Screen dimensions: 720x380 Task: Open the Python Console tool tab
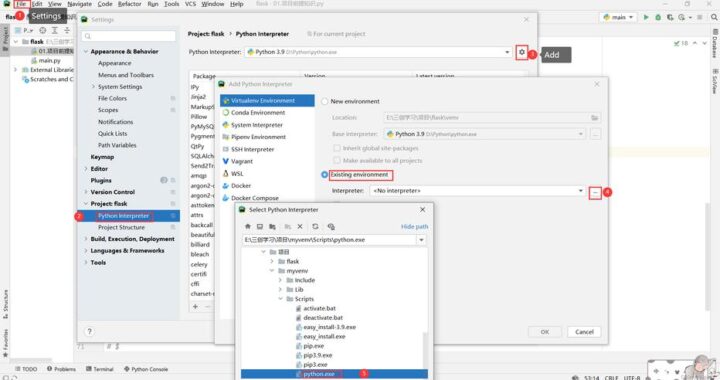pos(146,369)
